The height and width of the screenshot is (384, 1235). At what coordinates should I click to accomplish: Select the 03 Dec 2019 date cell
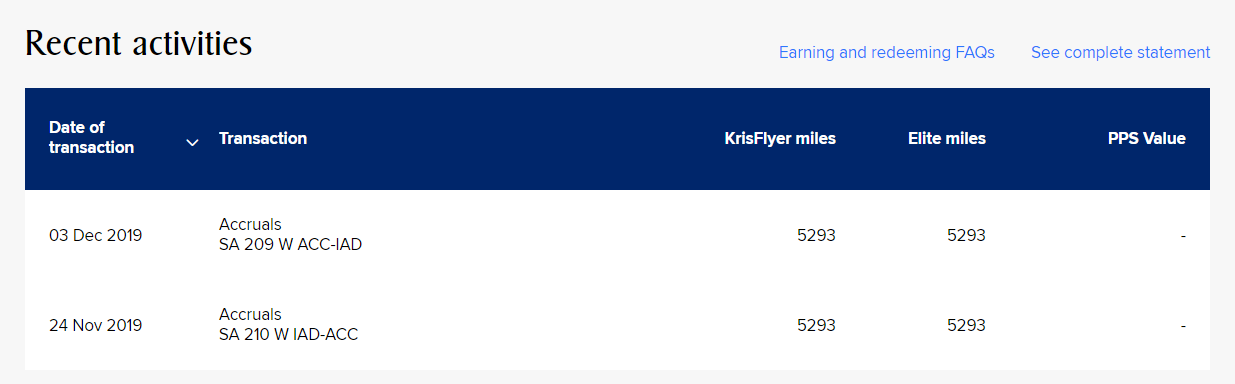(x=96, y=236)
